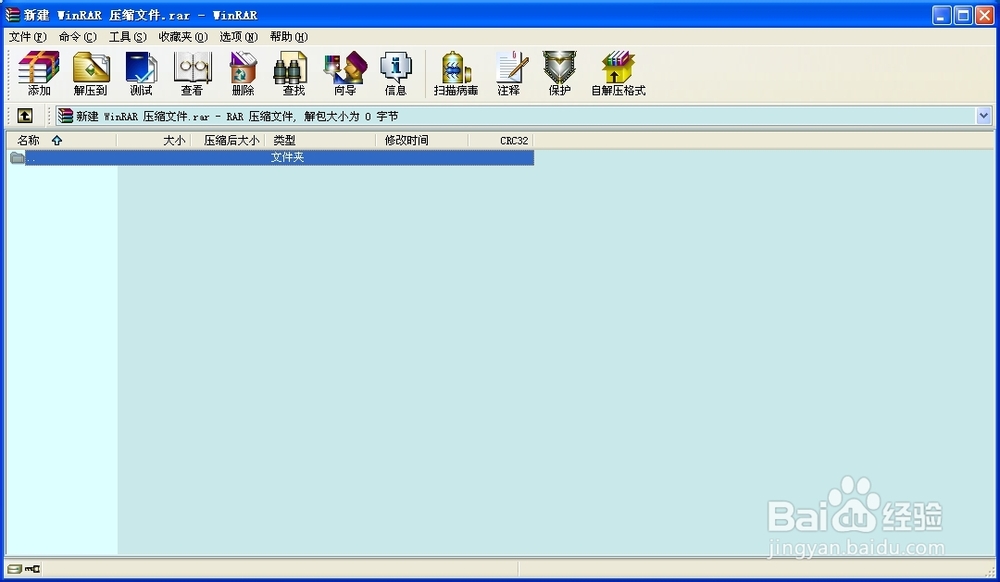Sort by 类型 column header
Viewport: 1000px width, 582px height.
(x=320, y=140)
